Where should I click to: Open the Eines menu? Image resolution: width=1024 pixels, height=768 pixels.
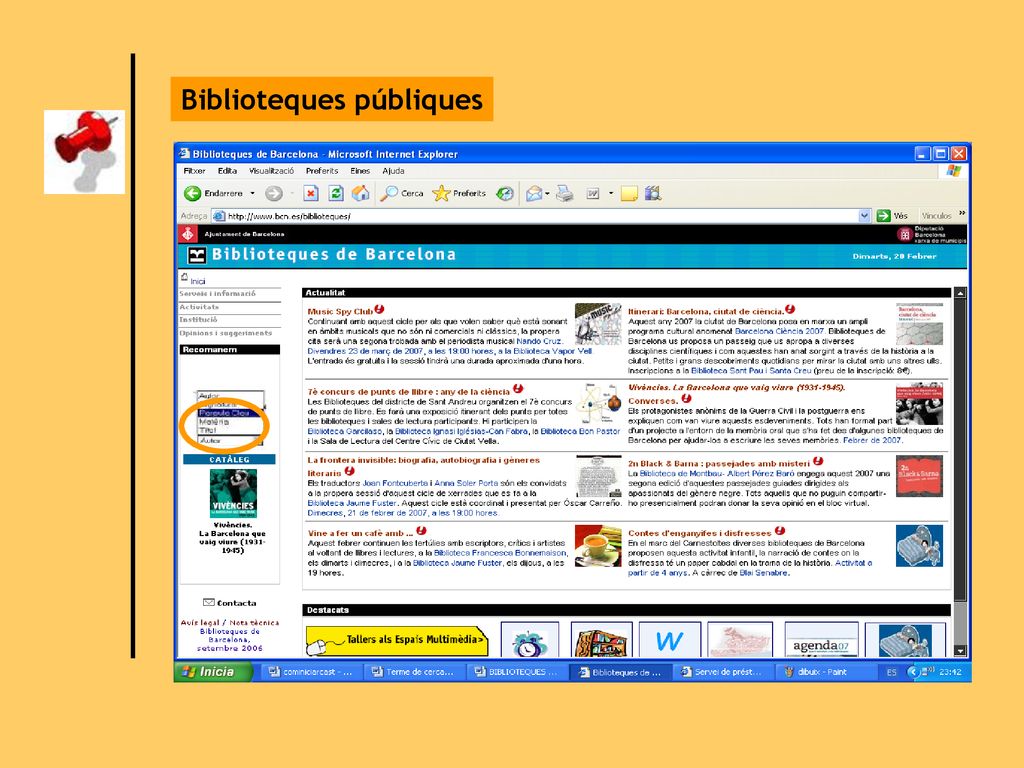click(360, 171)
